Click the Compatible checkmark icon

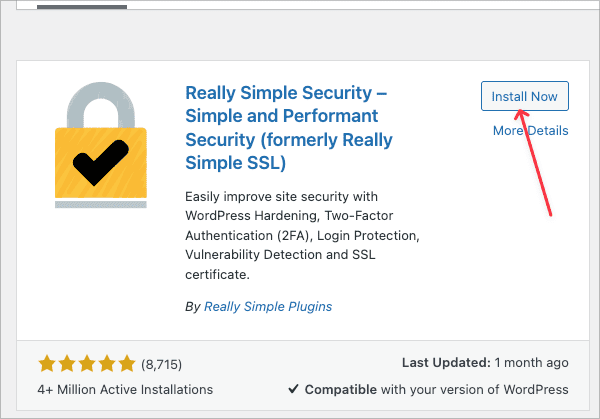click(x=293, y=389)
